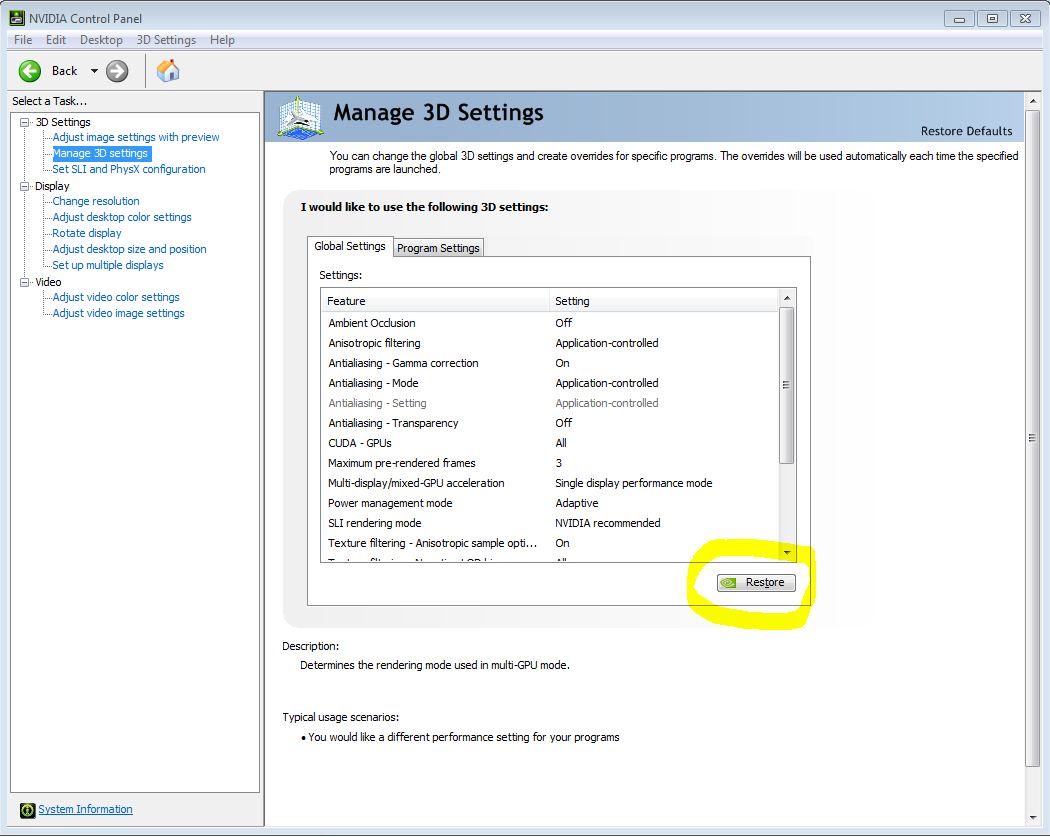Select the CUDA - GPUs row

(549, 443)
